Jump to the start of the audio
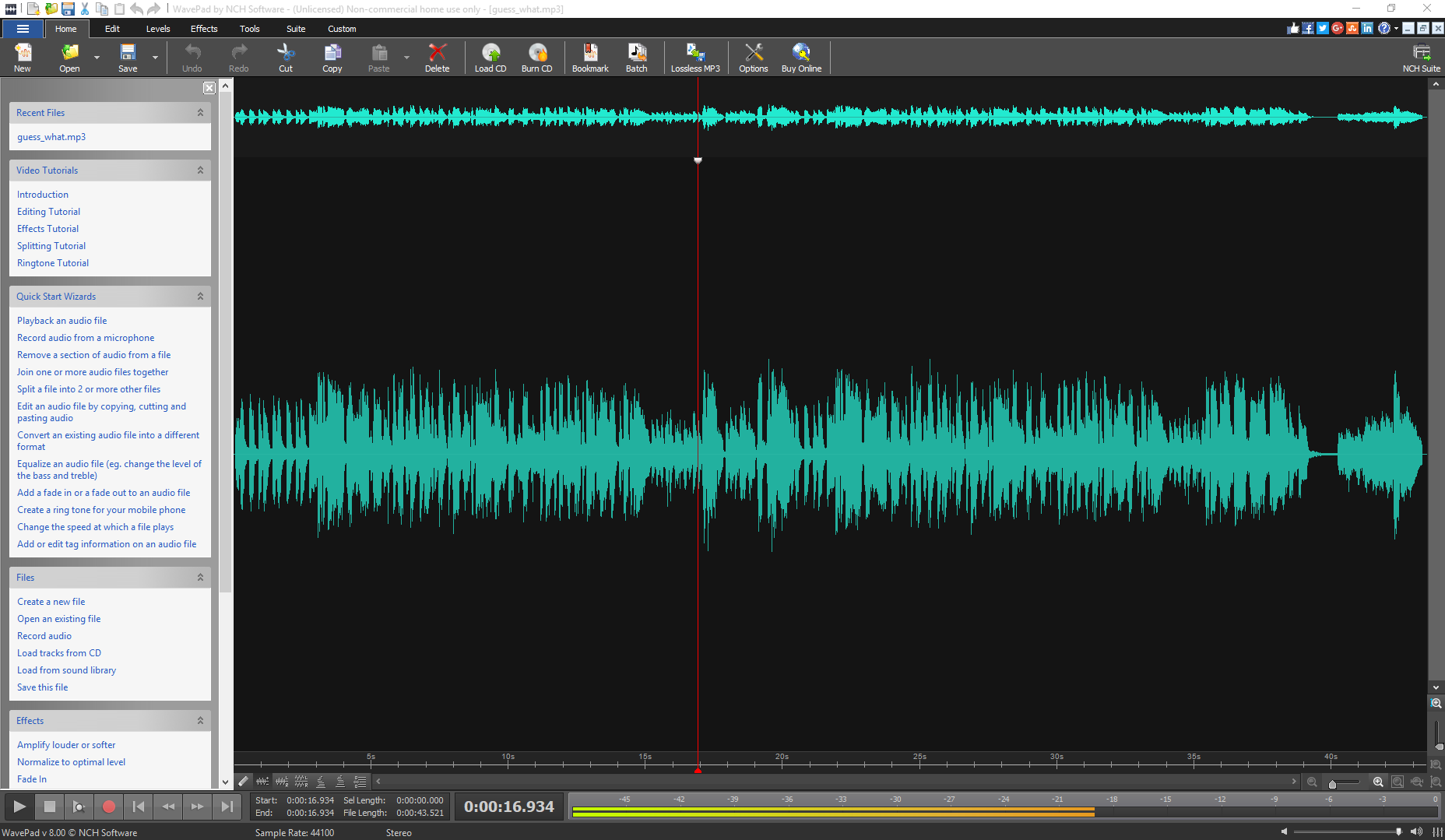Image resolution: width=1445 pixels, height=840 pixels. pos(139,807)
